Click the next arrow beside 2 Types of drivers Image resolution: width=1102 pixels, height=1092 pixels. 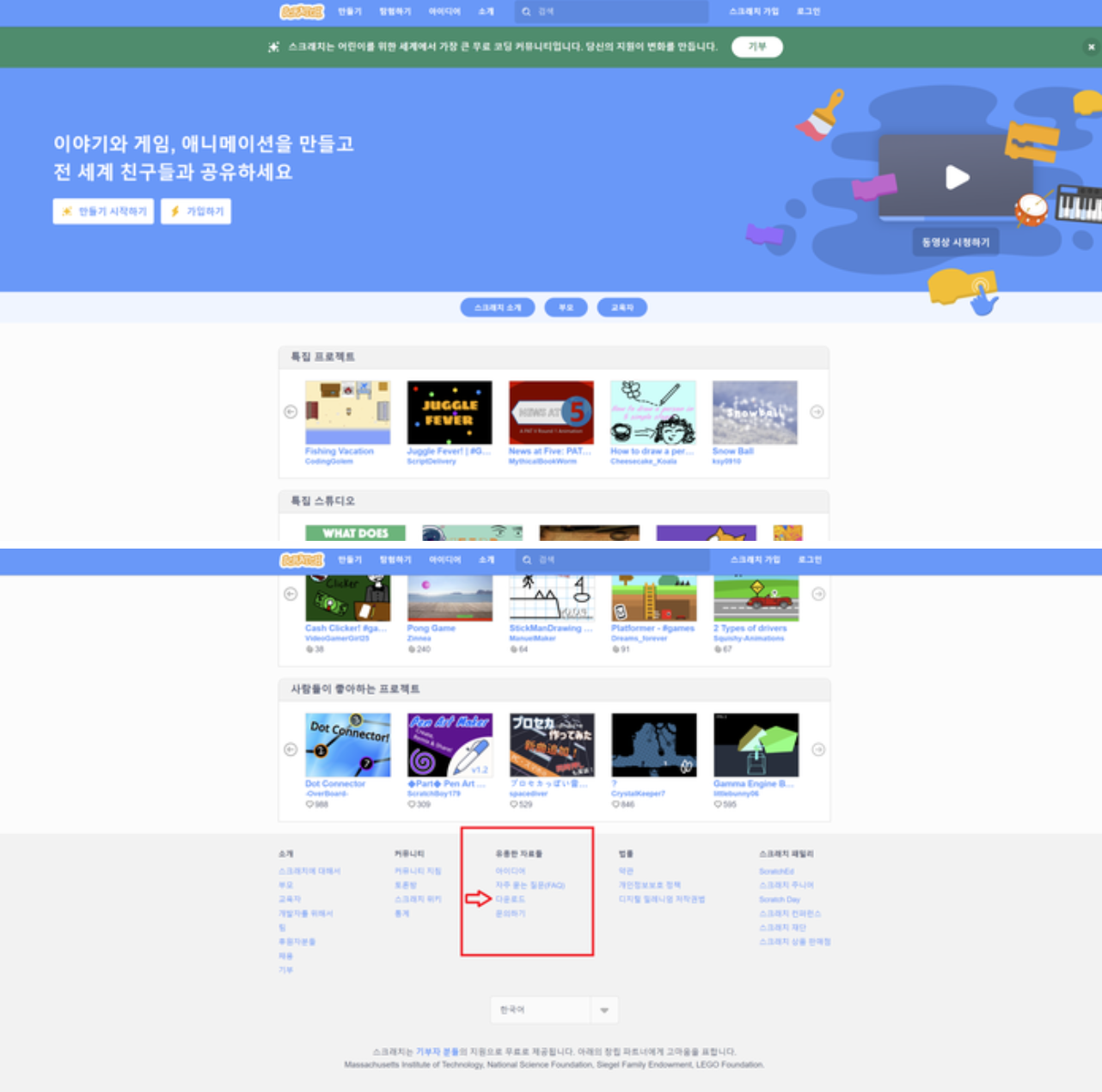(x=818, y=594)
